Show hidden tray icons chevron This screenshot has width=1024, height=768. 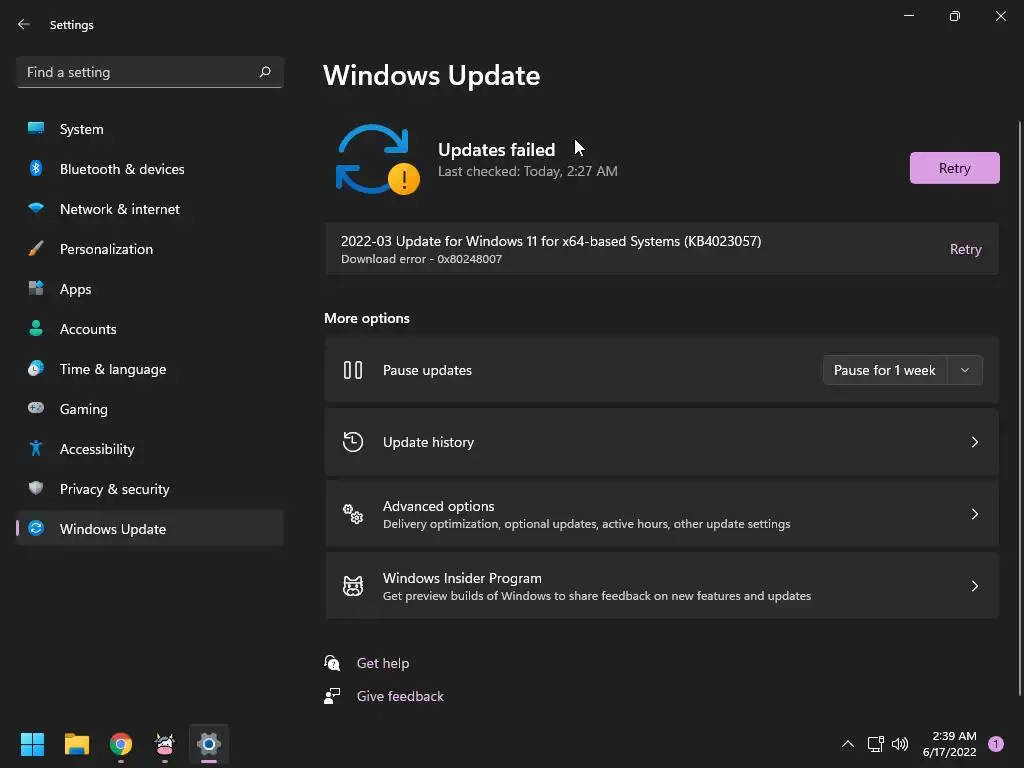coord(848,744)
